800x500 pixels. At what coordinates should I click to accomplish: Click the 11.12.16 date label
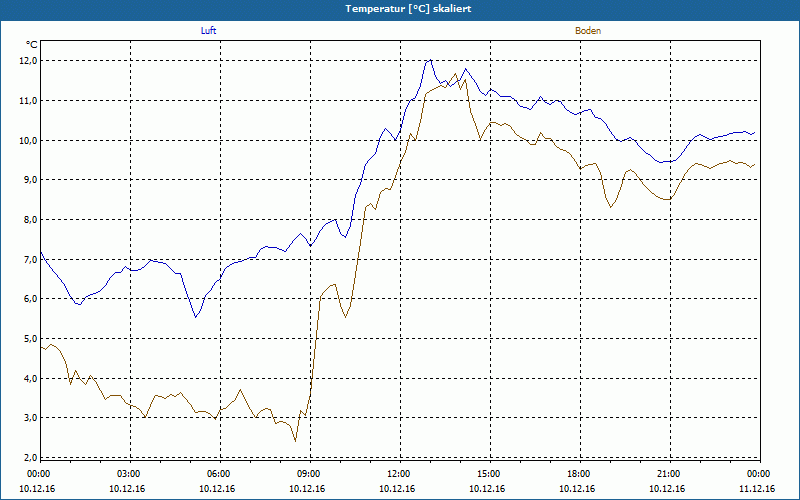757,489
